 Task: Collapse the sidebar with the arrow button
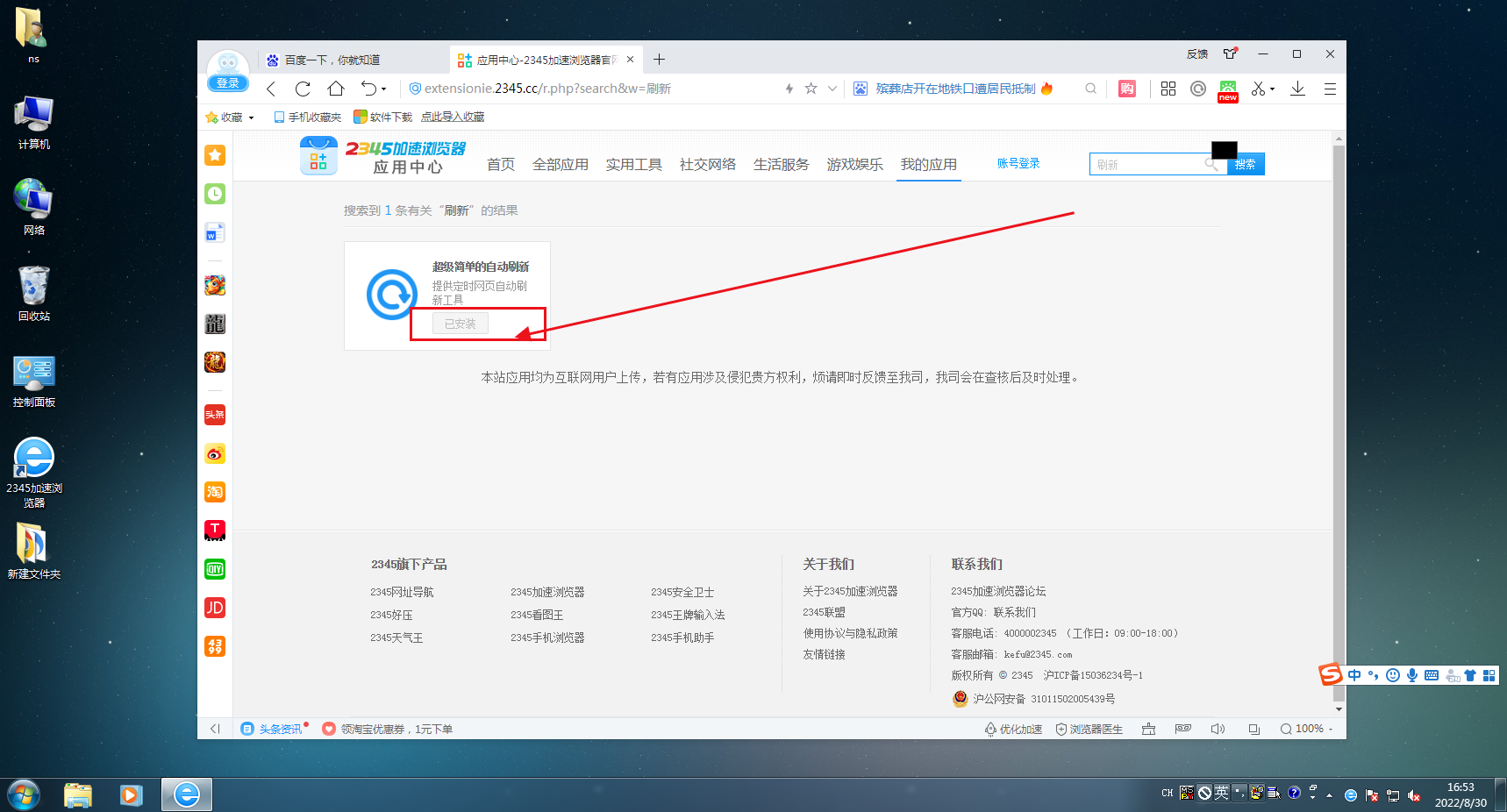point(215,729)
